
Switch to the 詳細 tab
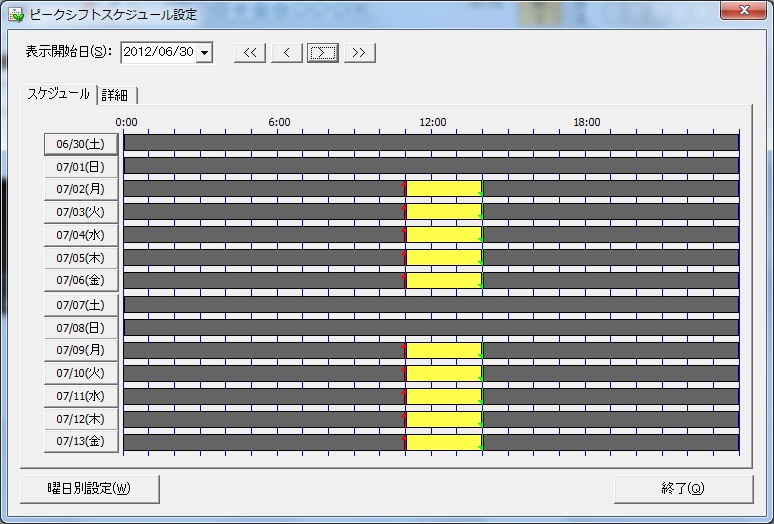115,95
